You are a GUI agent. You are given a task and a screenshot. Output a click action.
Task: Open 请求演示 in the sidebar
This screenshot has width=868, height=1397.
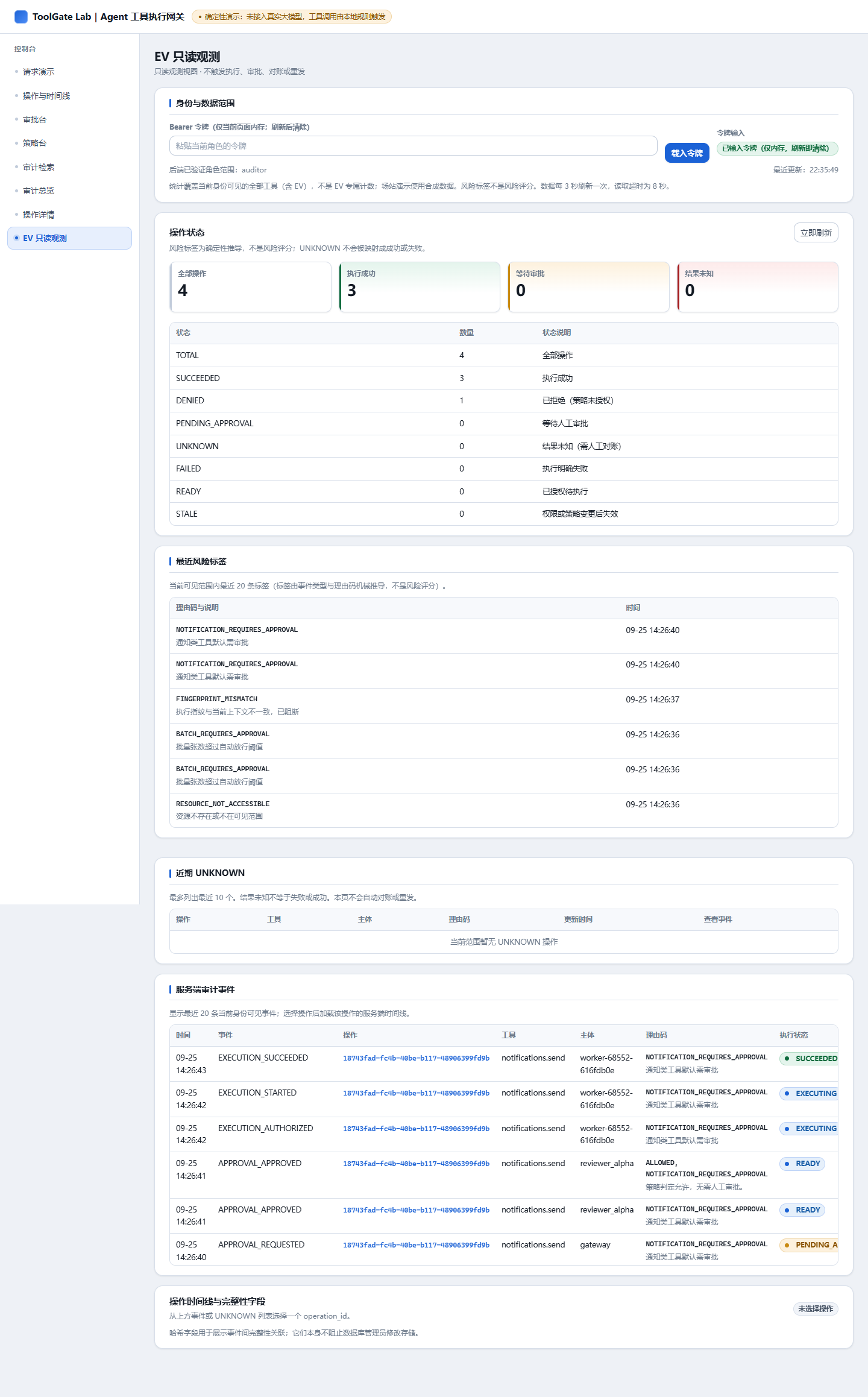tap(69, 72)
